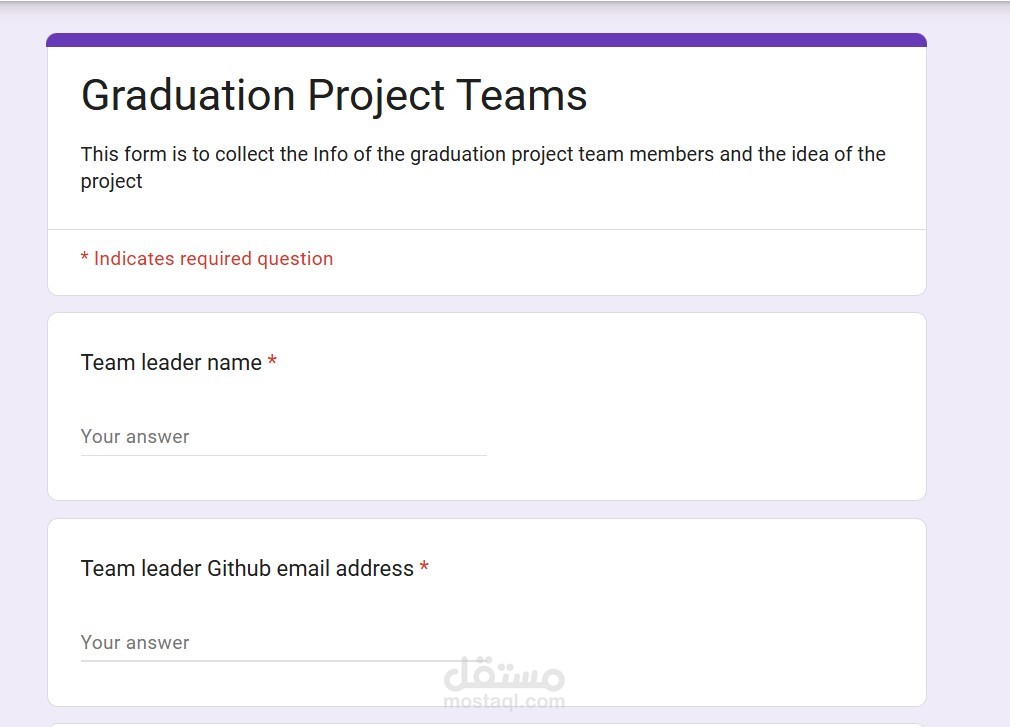The image size is (1010, 727).
Task: Click the red asterisk beside Team leader name
Action: point(272,363)
